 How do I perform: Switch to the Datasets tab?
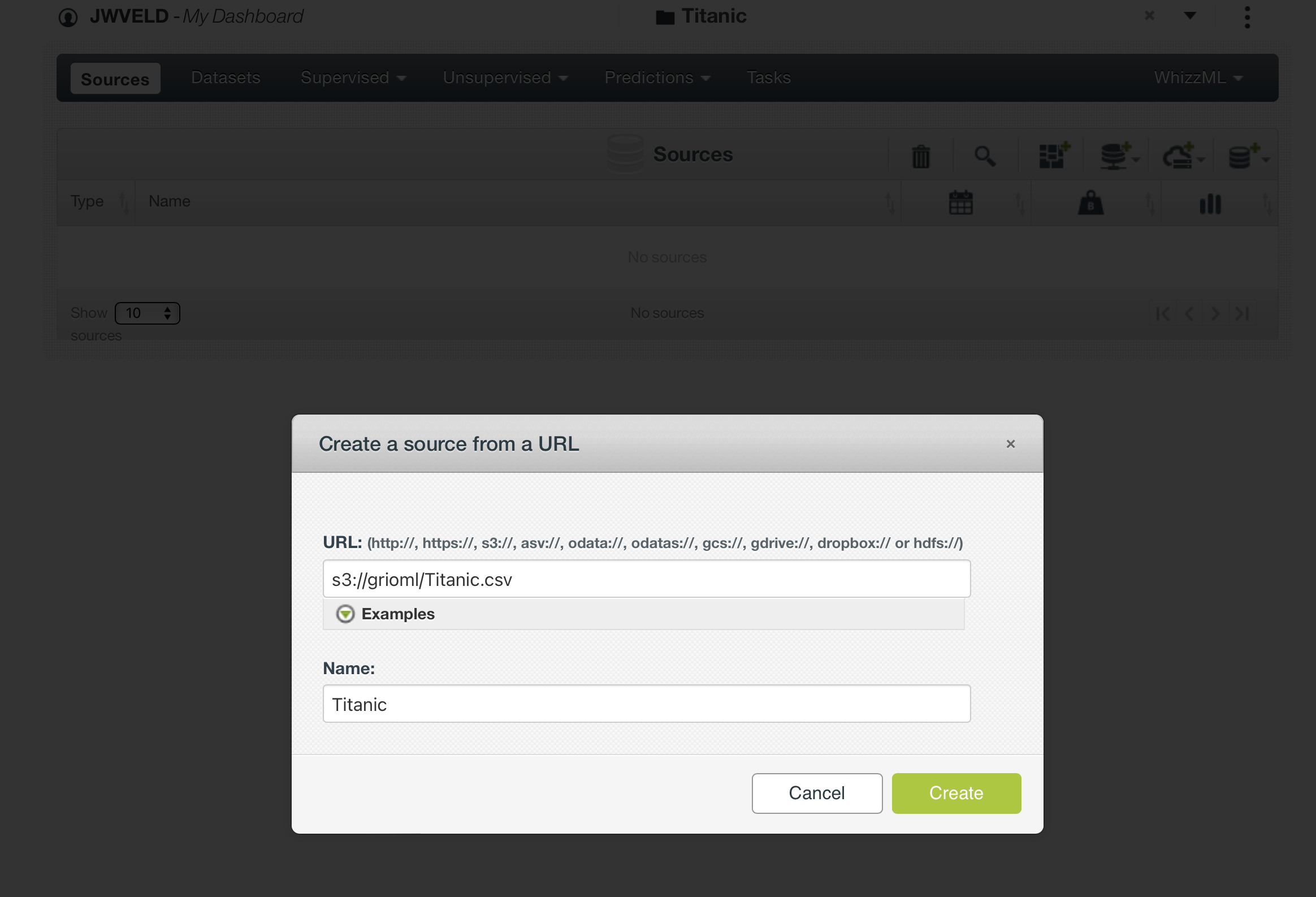coord(226,77)
